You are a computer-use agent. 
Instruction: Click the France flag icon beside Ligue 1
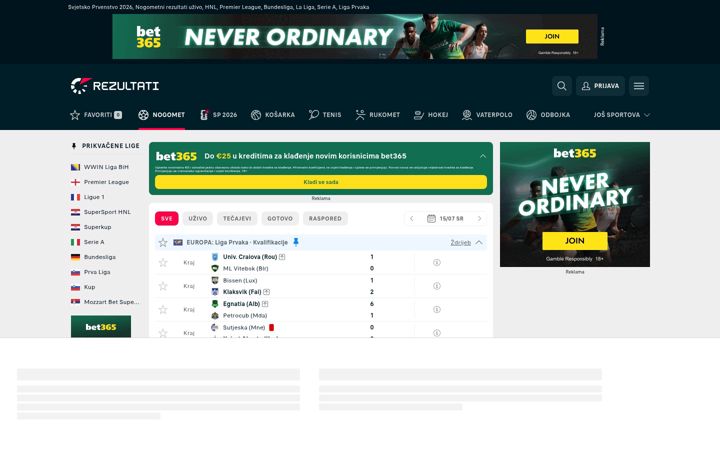[75, 197]
